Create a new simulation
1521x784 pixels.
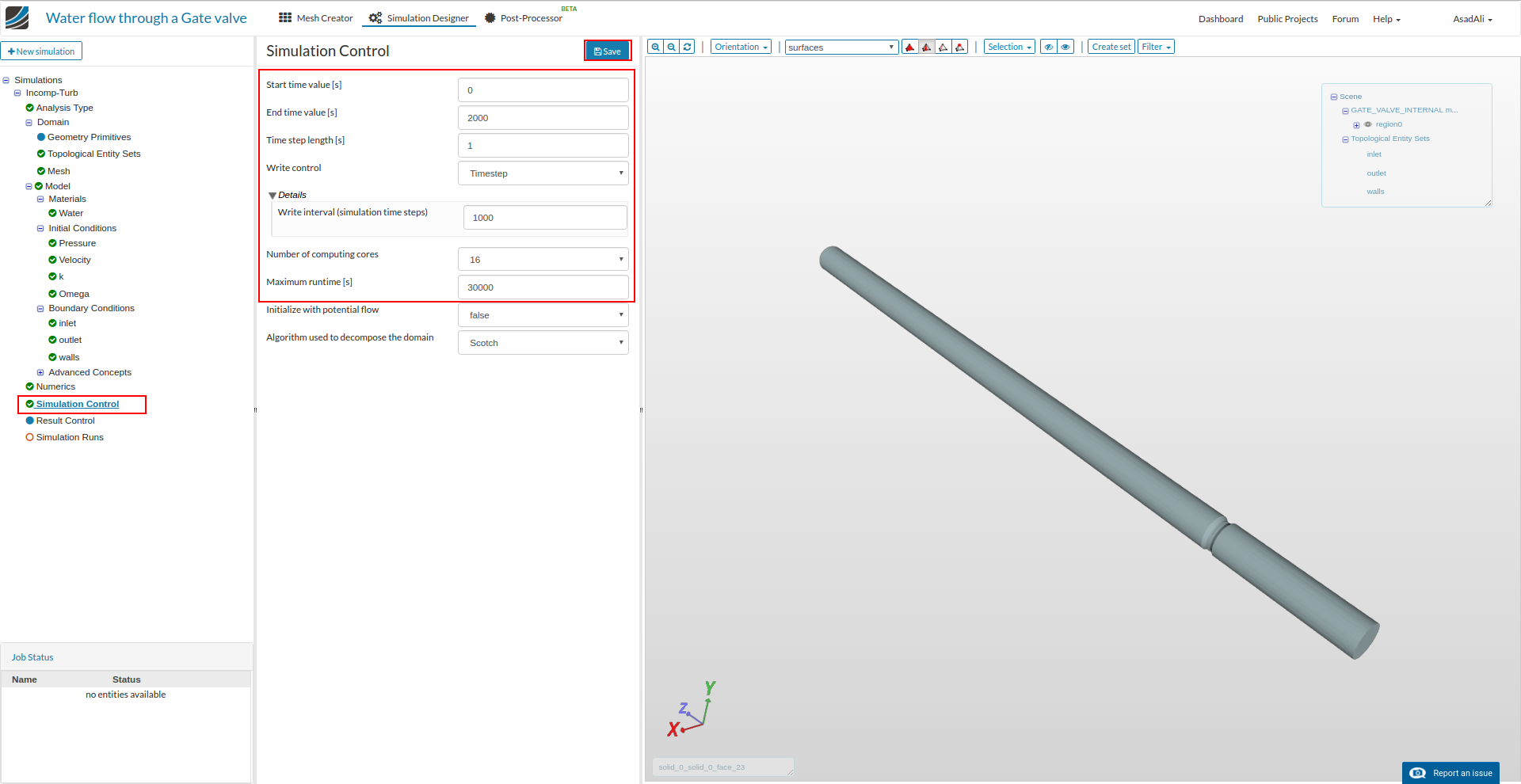41,51
